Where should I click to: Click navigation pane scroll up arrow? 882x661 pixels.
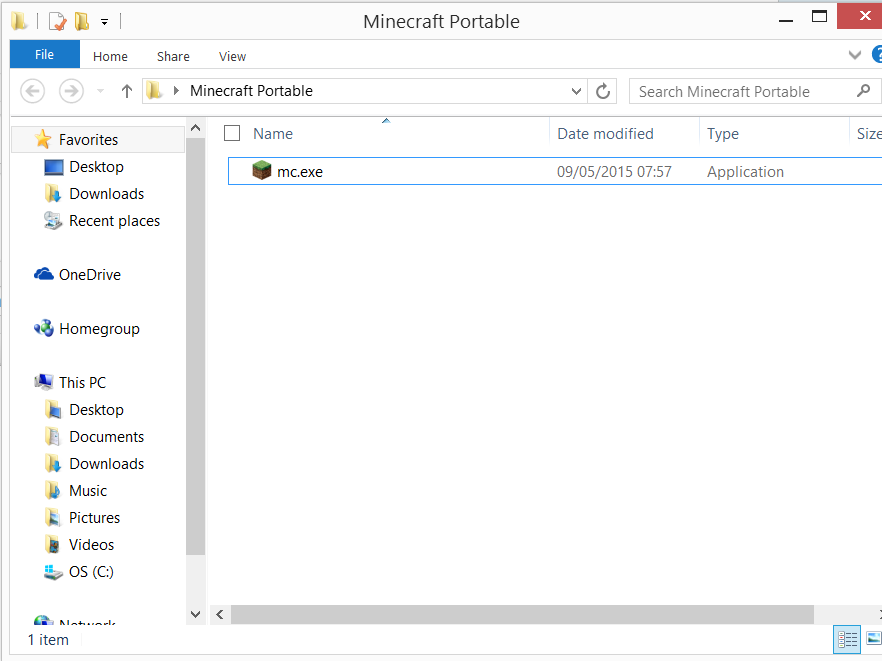click(x=195, y=128)
